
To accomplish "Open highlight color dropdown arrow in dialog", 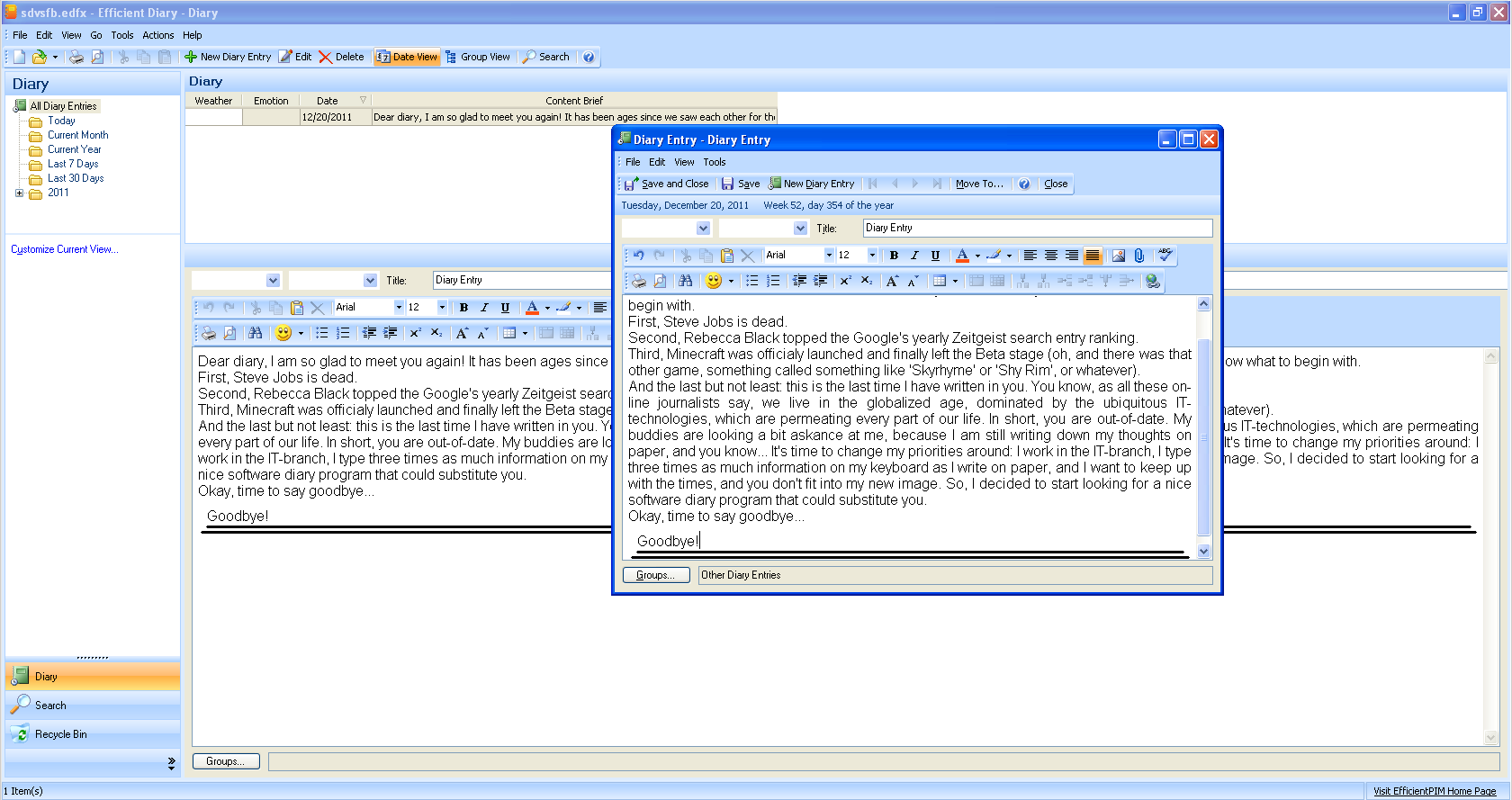I will (1009, 256).
